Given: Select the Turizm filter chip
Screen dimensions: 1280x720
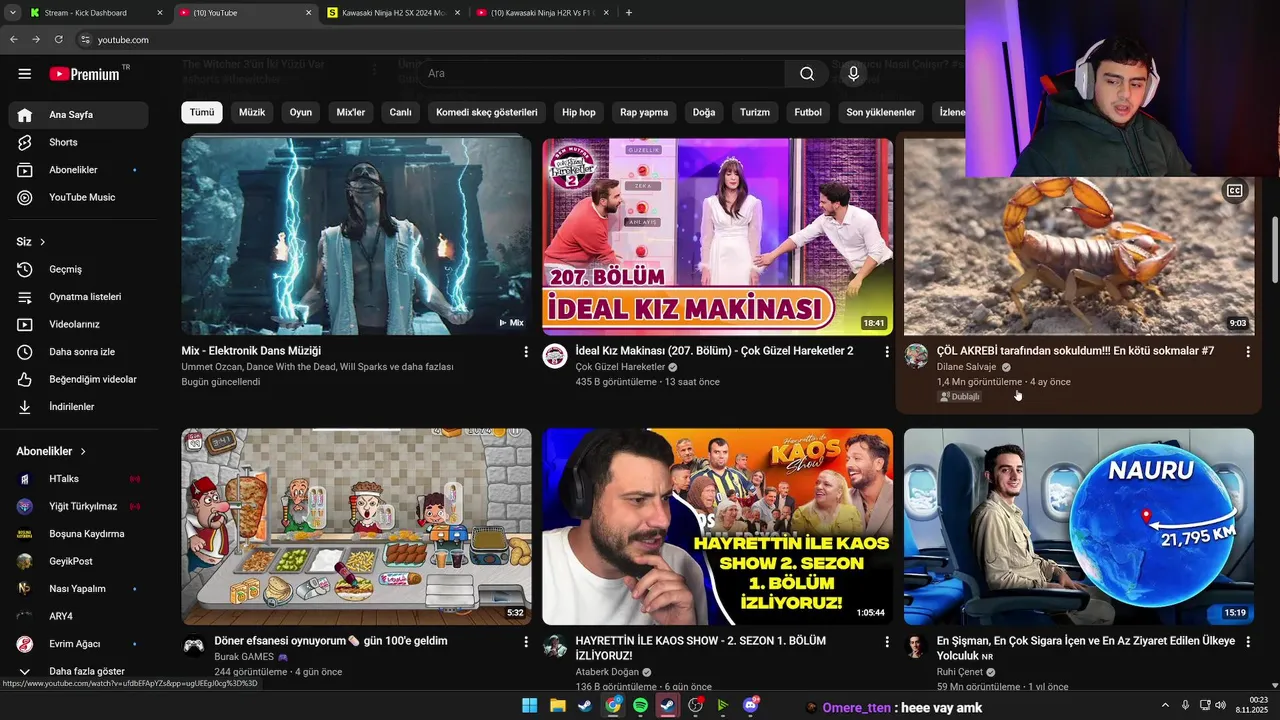Looking at the screenshot, I should [755, 112].
